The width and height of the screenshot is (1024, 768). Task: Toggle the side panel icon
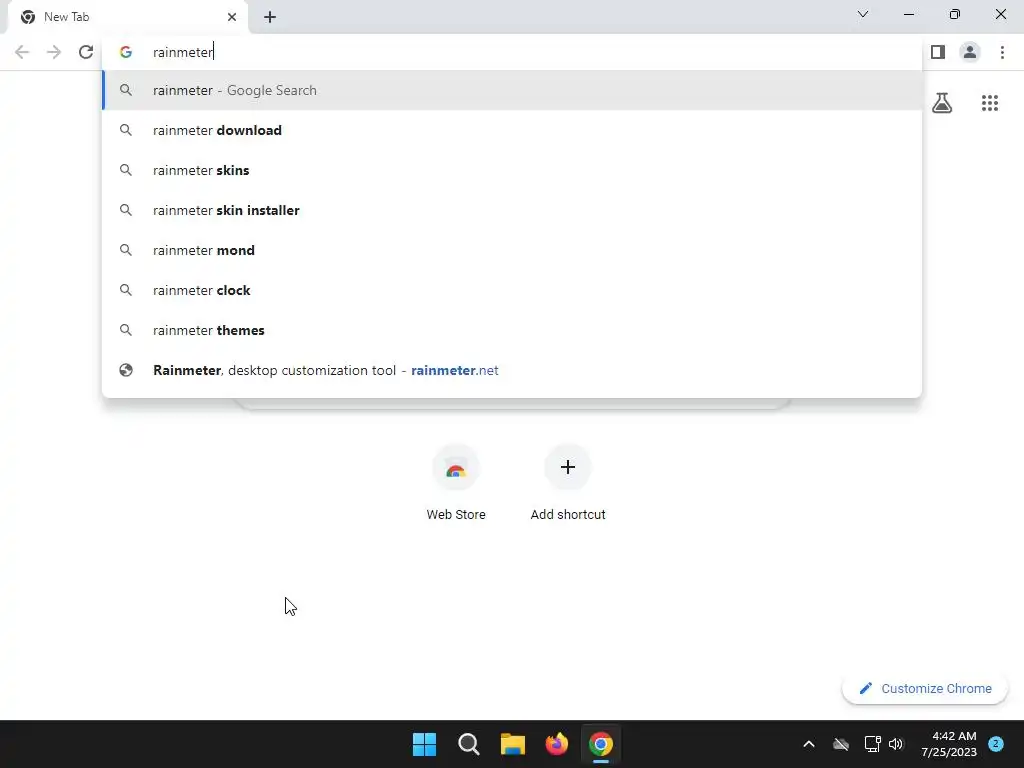938,52
